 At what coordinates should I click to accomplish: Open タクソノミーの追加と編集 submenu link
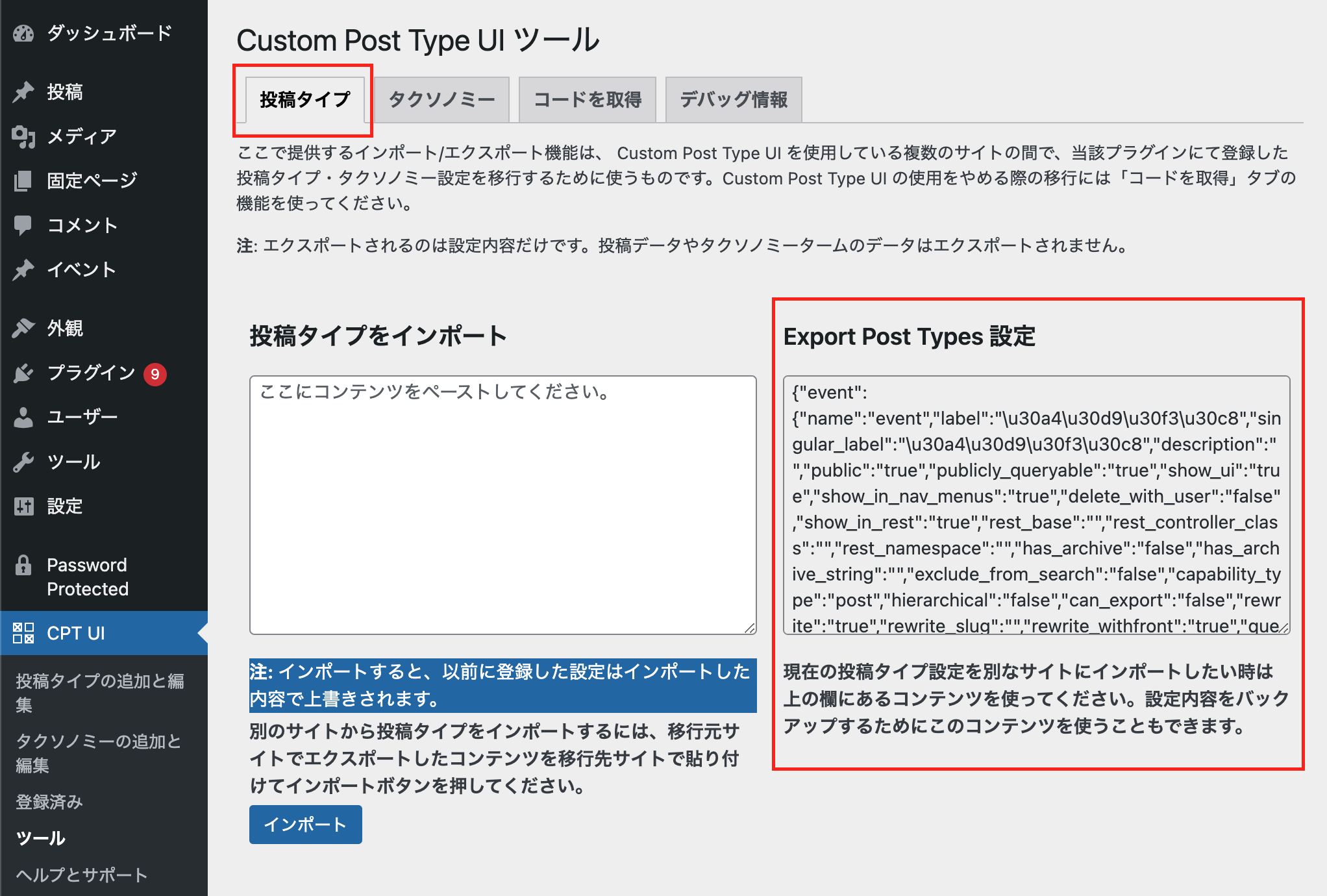pyautogui.click(x=99, y=753)
